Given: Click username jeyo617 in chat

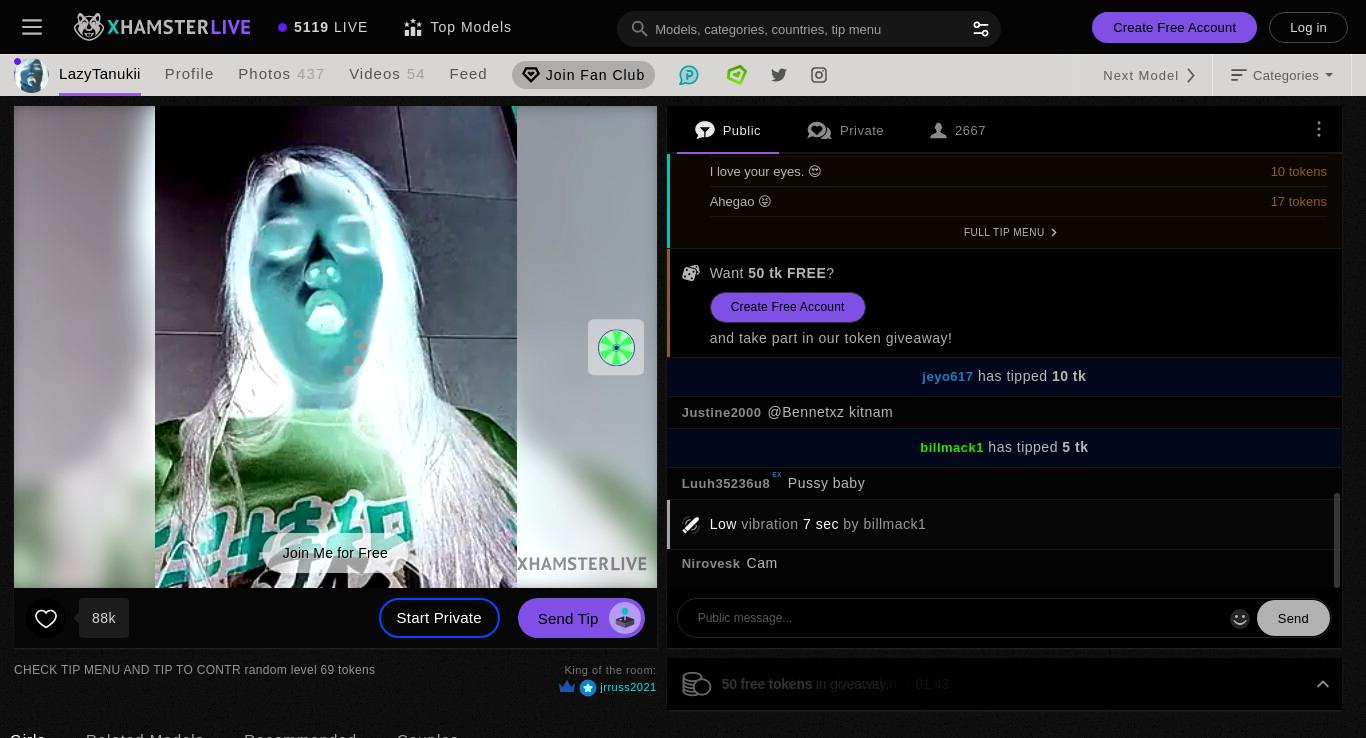Looking at the screenshot, I should pyautogui.click(x=947, y=377).
